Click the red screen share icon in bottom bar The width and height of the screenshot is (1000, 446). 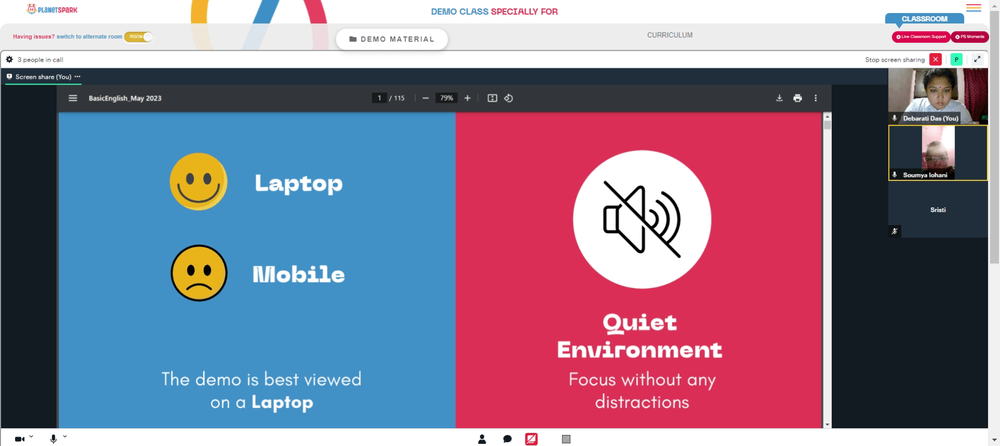coord(531,439)
